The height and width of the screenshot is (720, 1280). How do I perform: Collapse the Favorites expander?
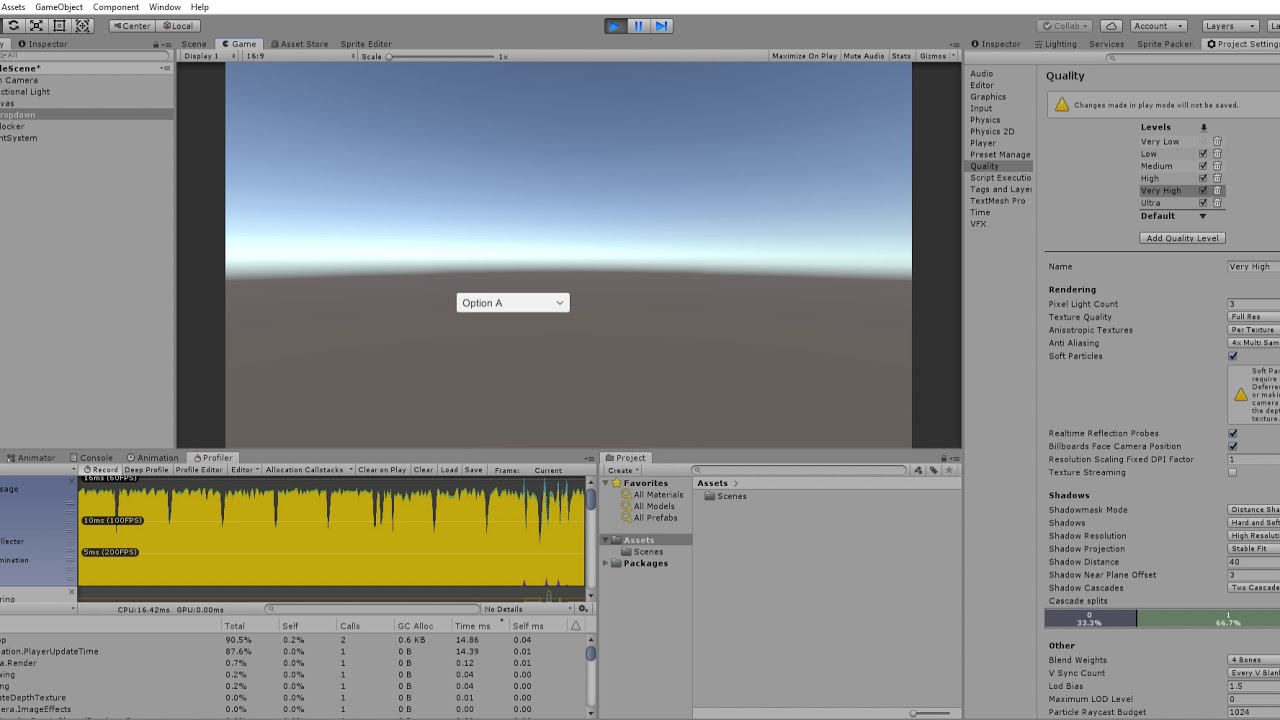coord(606,483)
